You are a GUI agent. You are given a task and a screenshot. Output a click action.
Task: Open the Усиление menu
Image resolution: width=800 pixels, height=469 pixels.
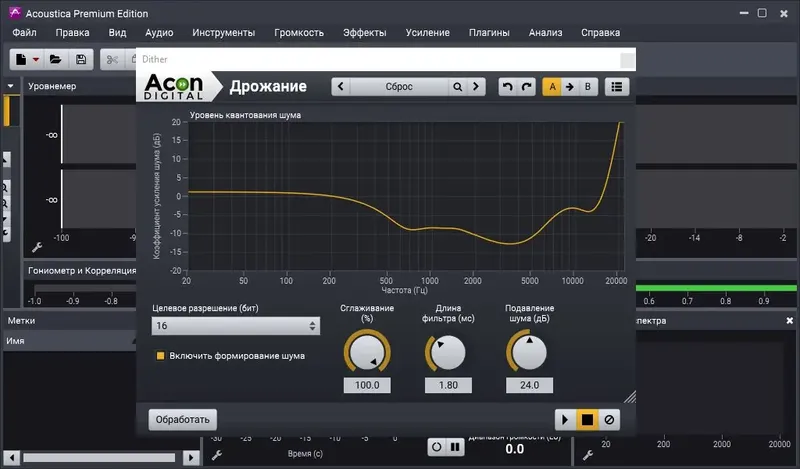[428, 33]
